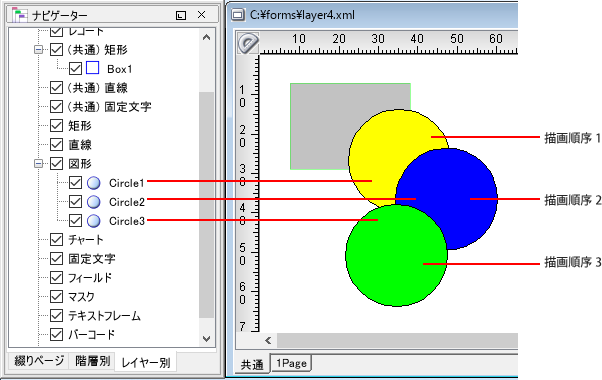Select the 共通 sheet tab
Image resolution: width=602 pixels, height=380 pixels.
click(x=252, y=364)
